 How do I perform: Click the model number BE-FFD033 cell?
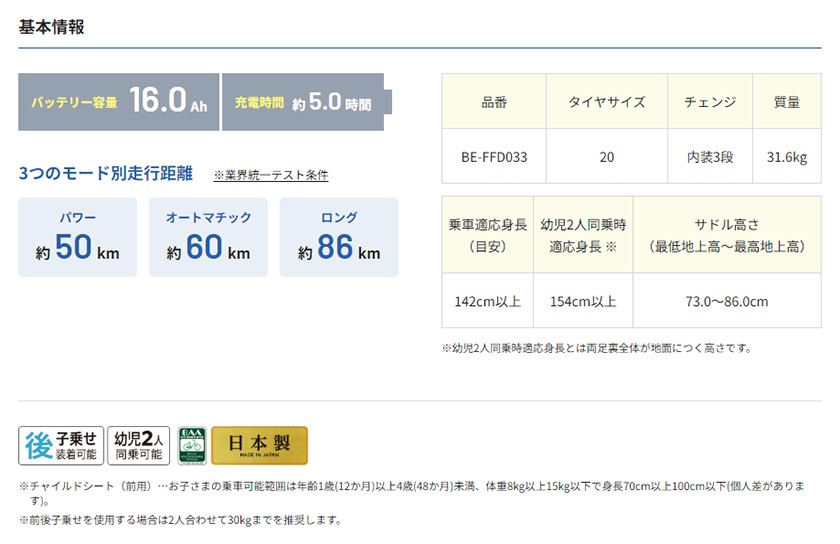coord(494,157)
